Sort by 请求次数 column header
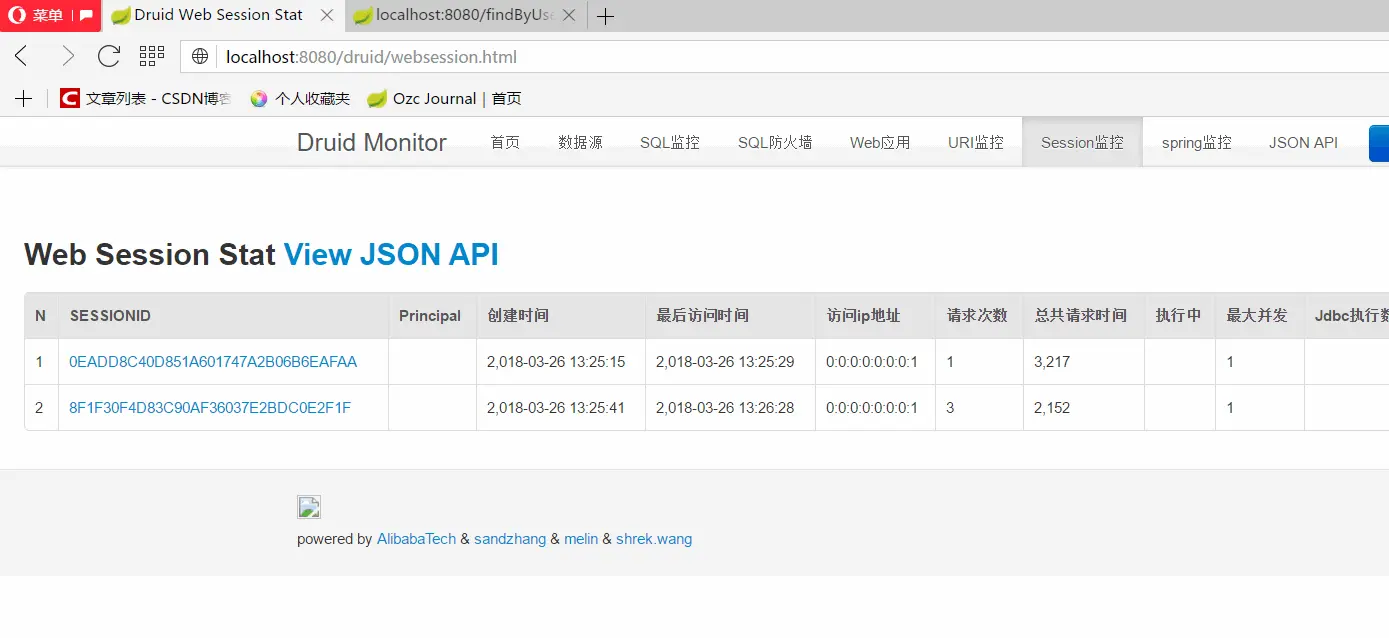This screenshot has height=638, width=1389. click(x=979, y=315)
